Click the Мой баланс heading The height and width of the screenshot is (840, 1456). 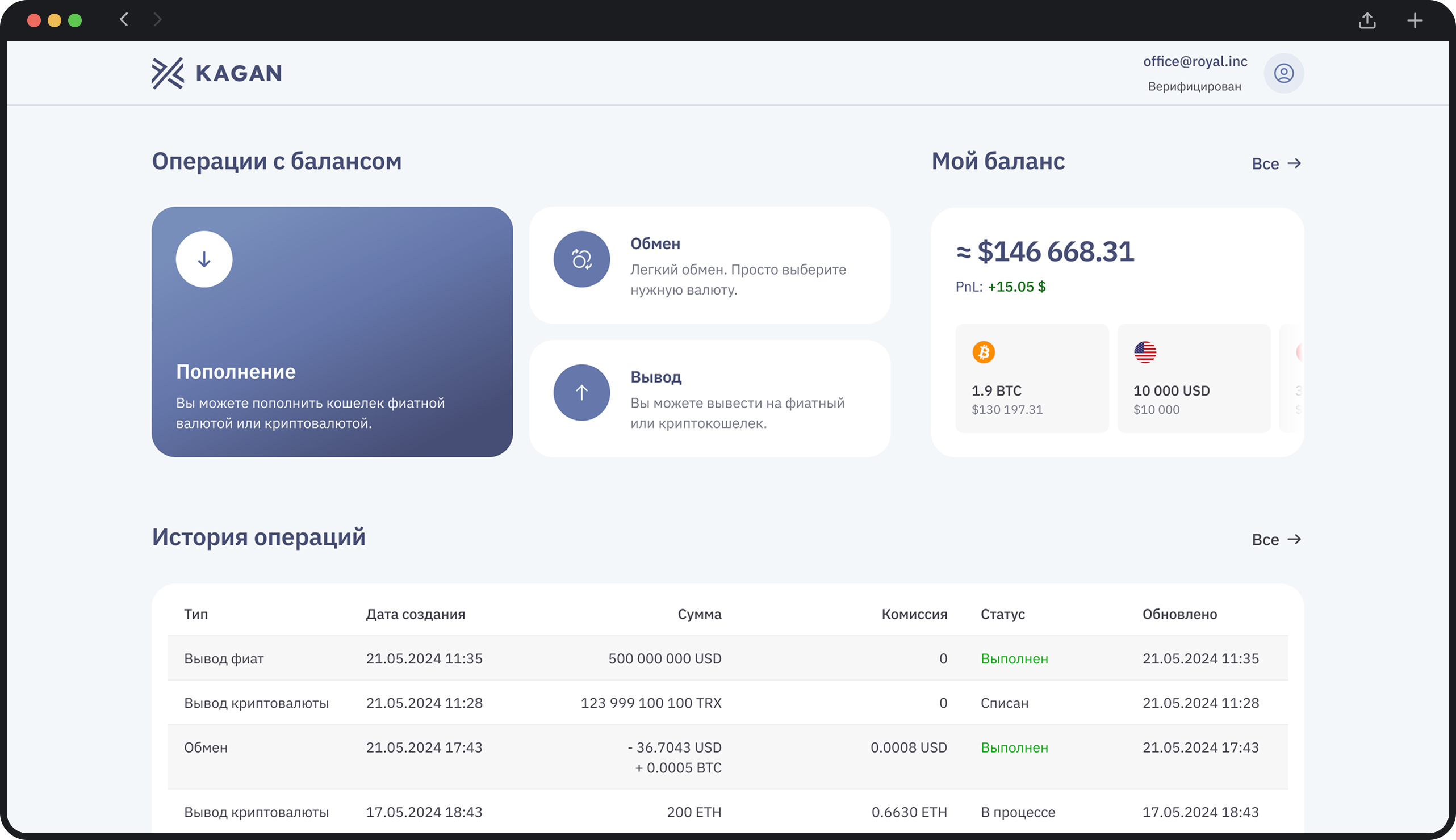998,162
